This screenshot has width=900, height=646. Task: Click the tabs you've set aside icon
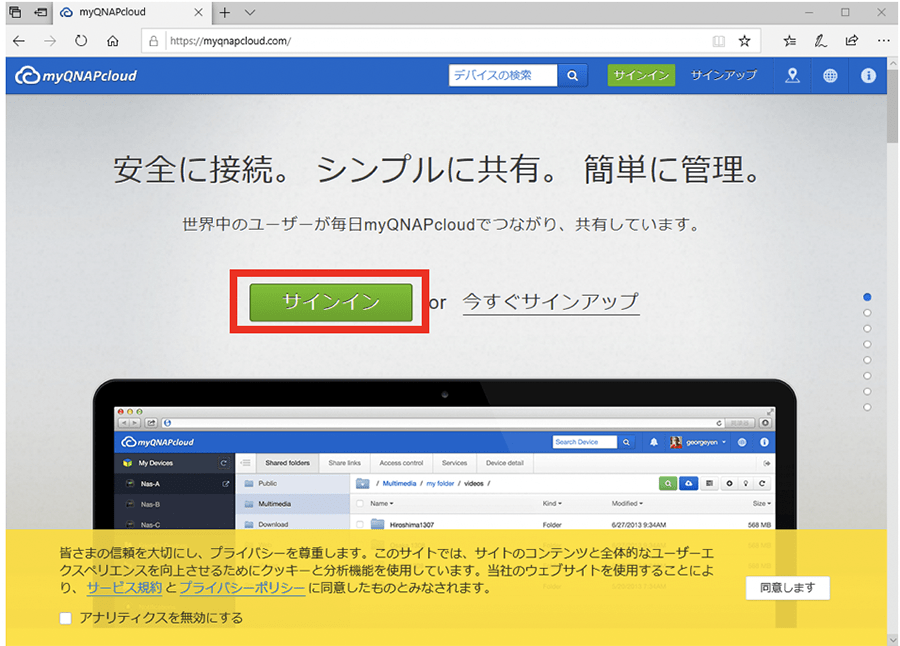point(15,12)
